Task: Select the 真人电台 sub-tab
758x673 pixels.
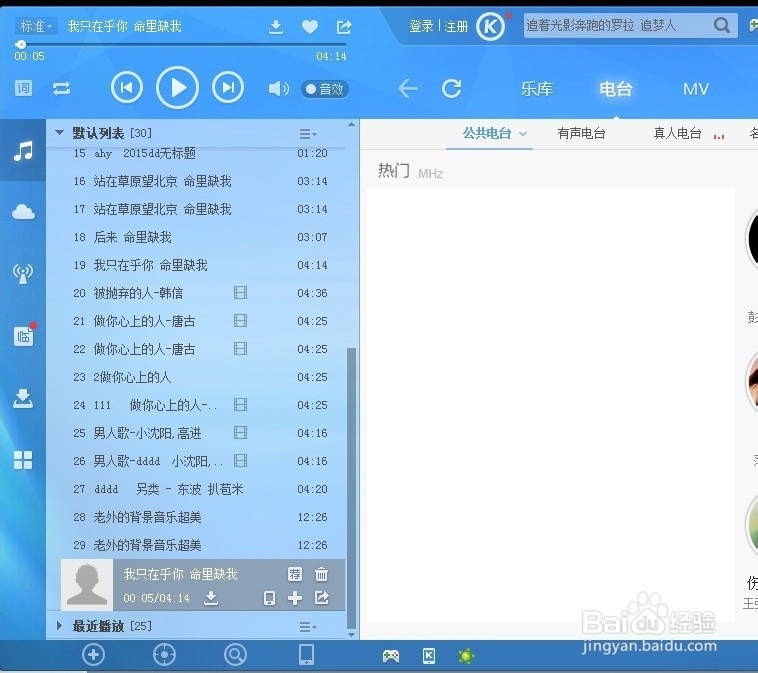Action: (x=677, y=133)
